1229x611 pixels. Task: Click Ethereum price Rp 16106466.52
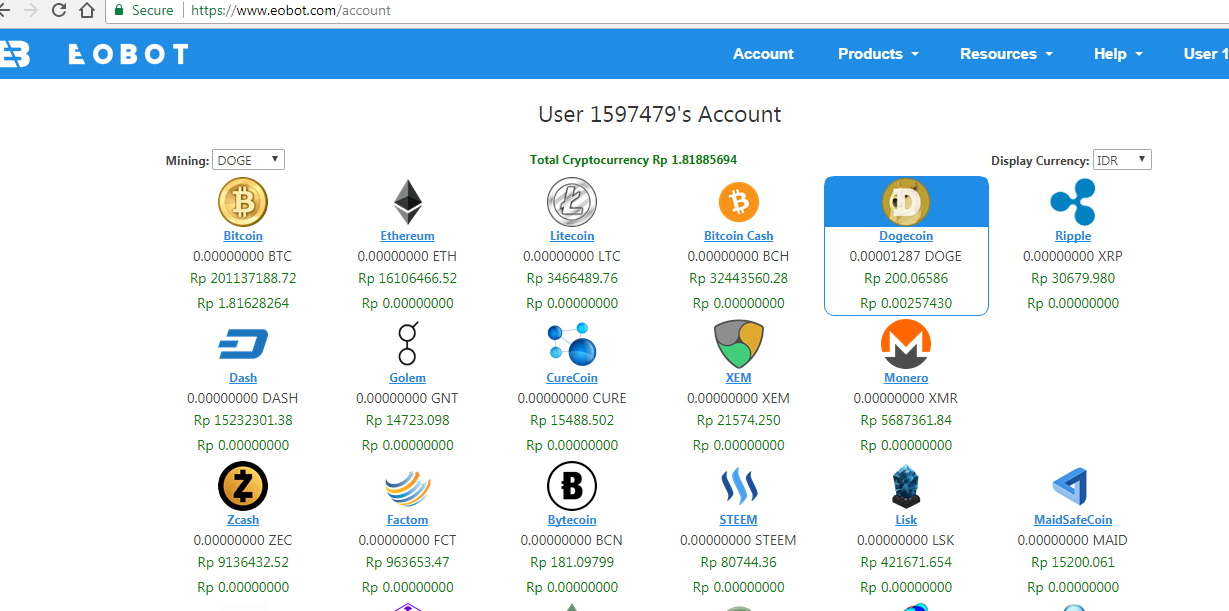pos(407,279)
